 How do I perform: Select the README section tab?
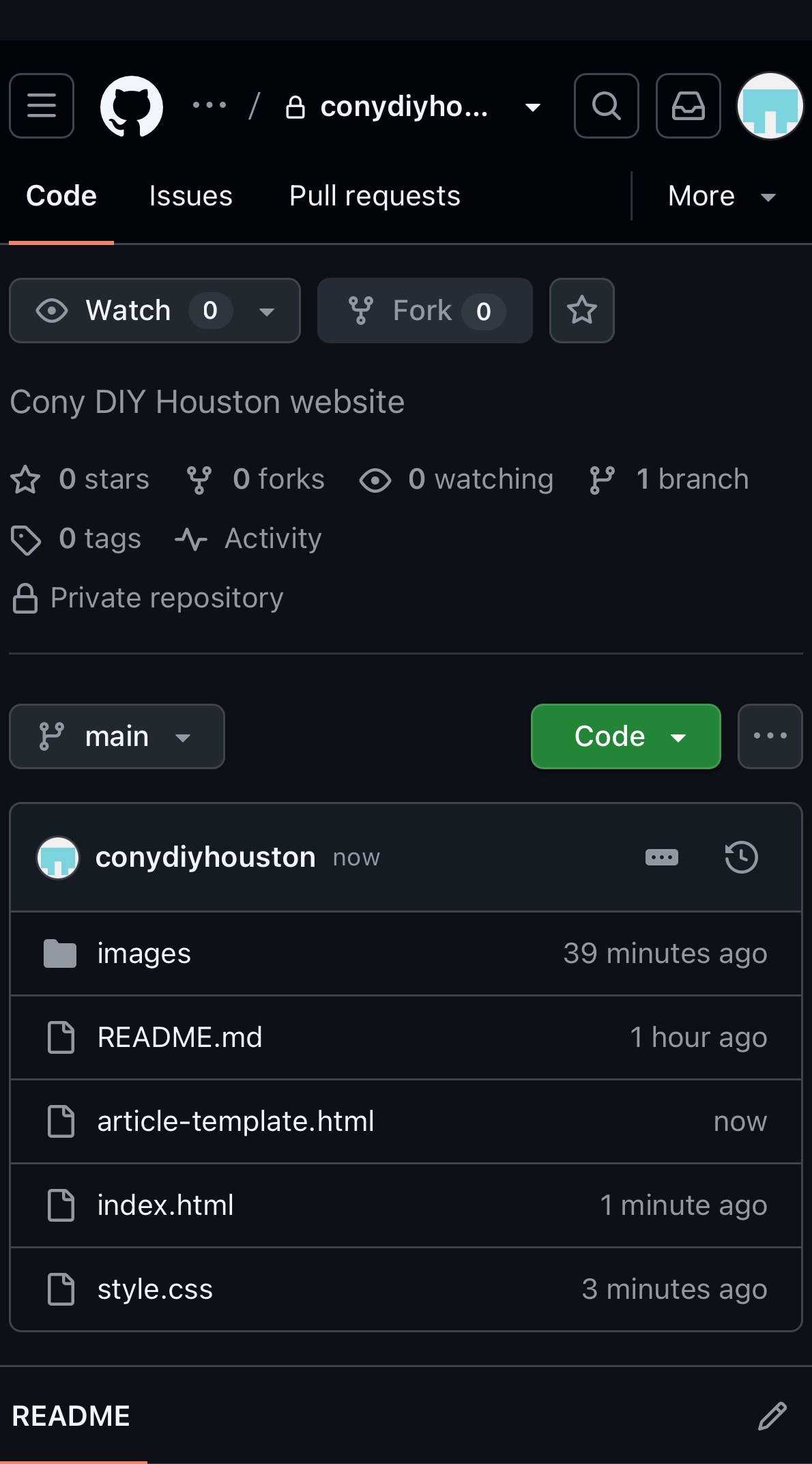pos(71,1416)
